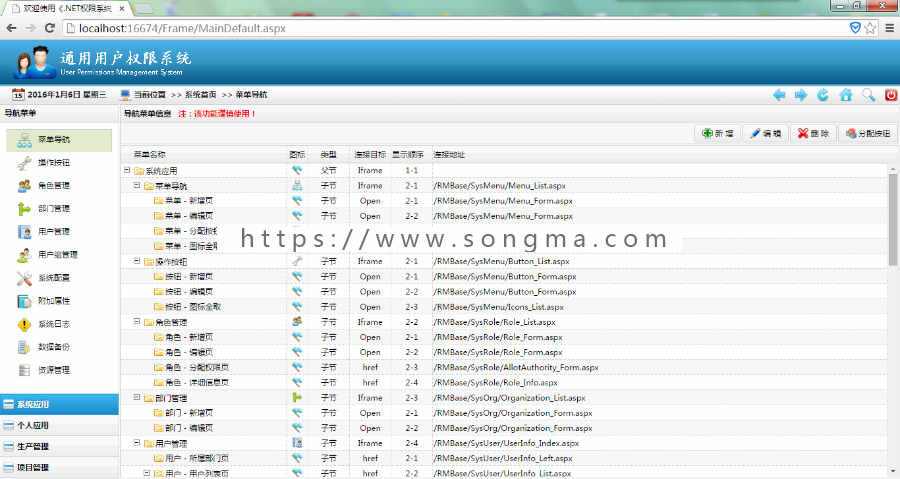Image resolution: width=900 pixels, height=479 pixels.
Task: Select row 菜单 - 新增页
Action: [506, 201]
